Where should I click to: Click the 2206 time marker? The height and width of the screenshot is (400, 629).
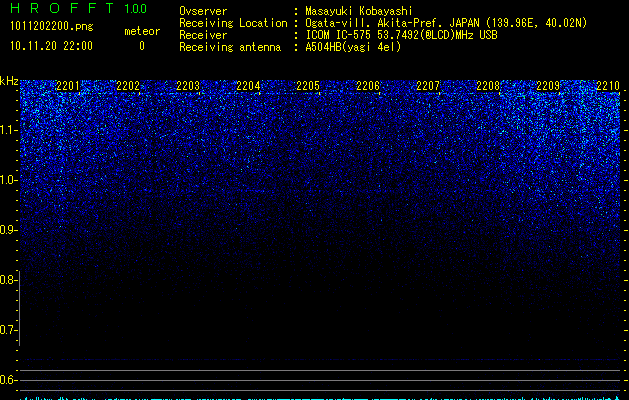pos(368,85)
